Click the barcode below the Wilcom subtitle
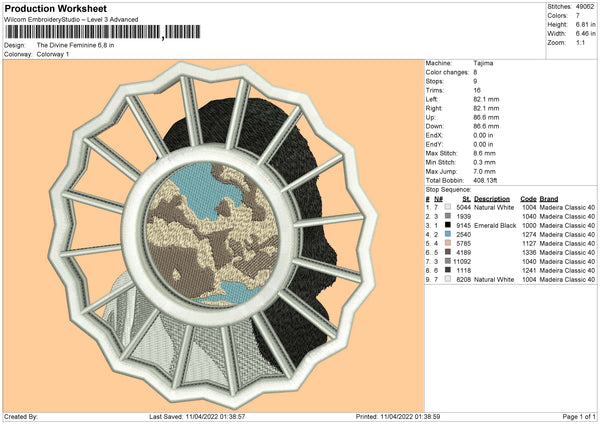Image resolution: width=600 pixels, height=424 pixels. click(103, 32)
